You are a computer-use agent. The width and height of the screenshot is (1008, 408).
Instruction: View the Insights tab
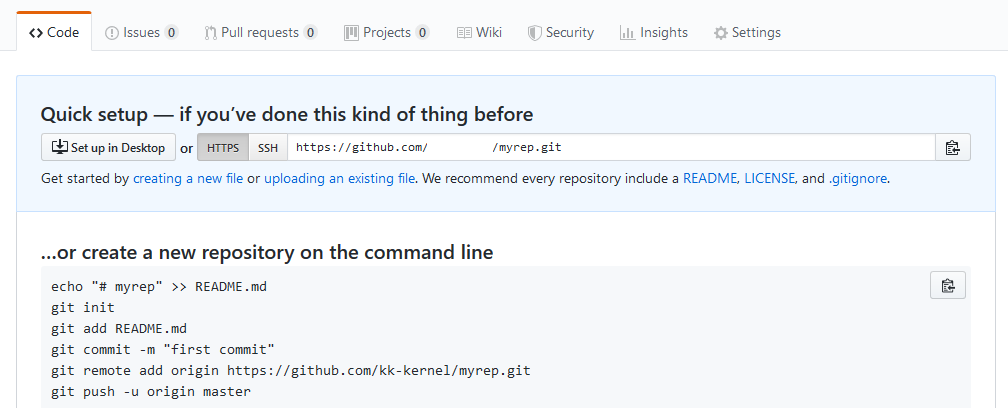pyautogui.click(x=654, y=32)
